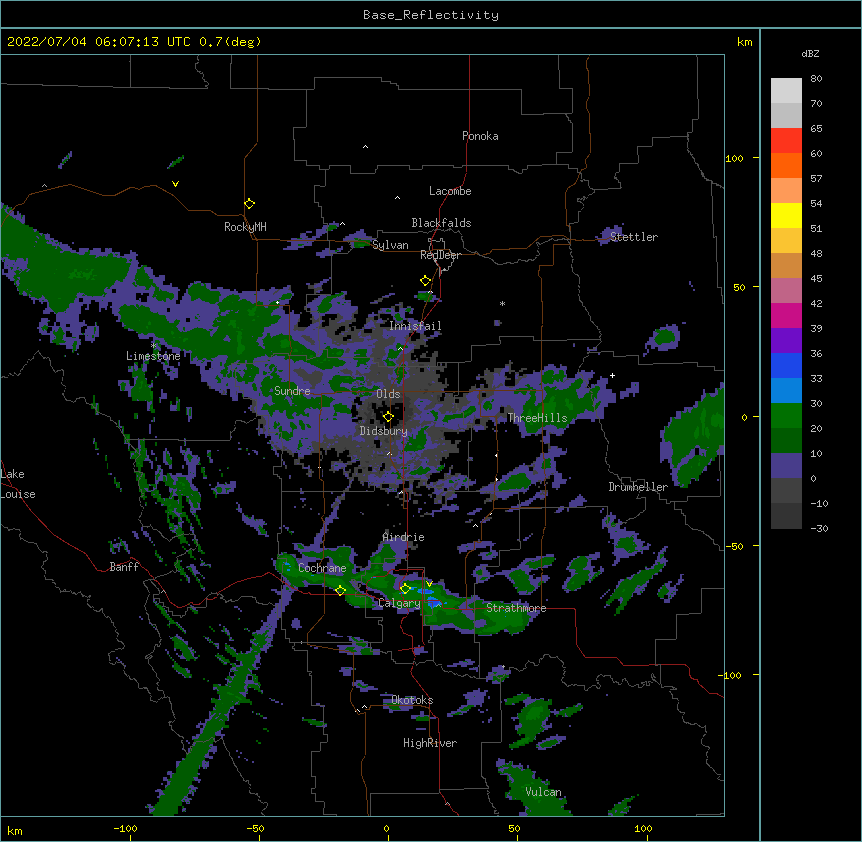Select the yellow V marker northeast of Calgary
862x842 pixels.
click(429, 584)
